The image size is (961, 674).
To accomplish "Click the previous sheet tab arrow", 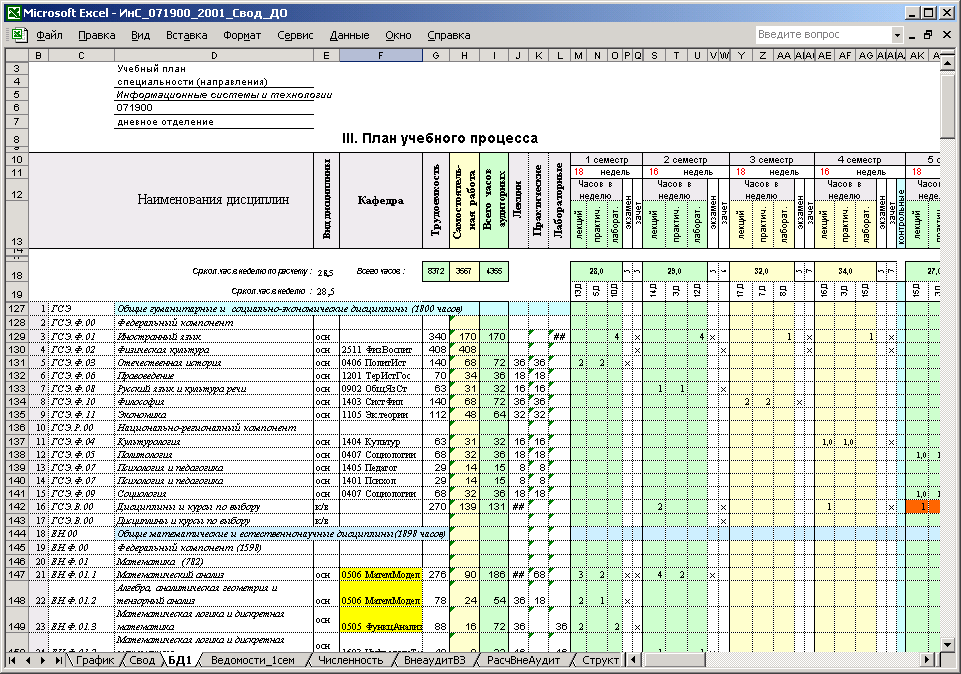I will 28,660.
